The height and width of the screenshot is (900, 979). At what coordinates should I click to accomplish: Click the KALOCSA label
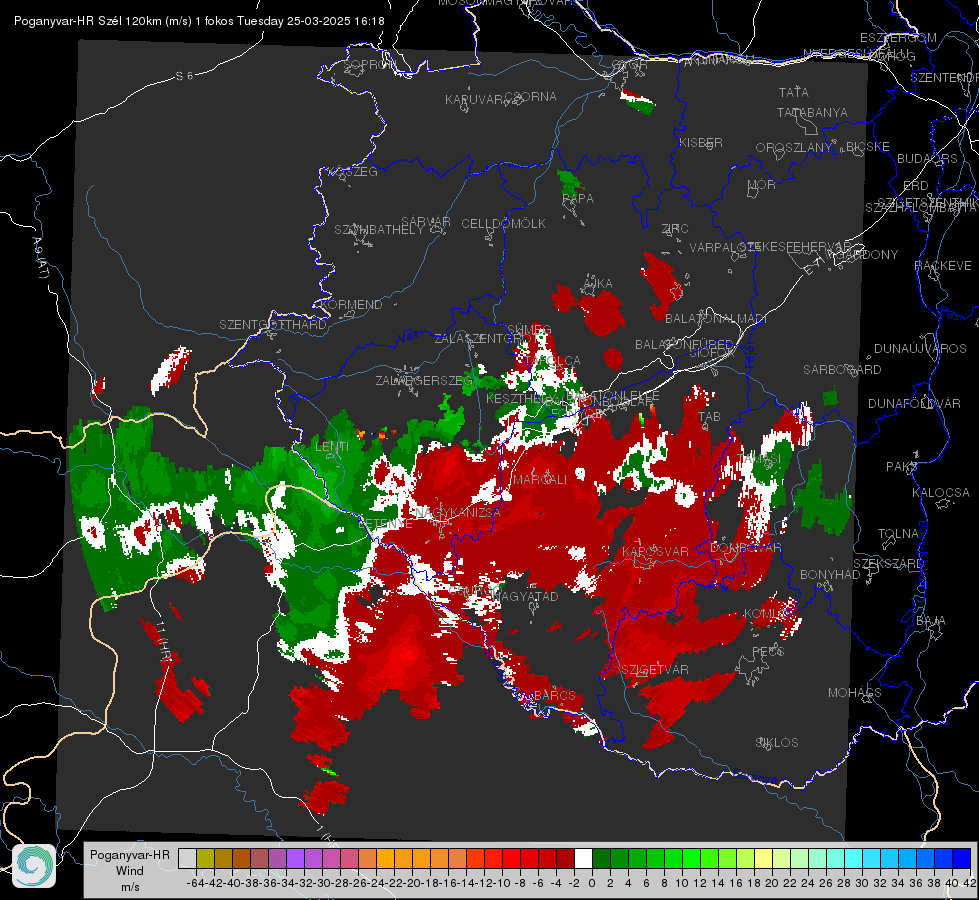[940, 493]
